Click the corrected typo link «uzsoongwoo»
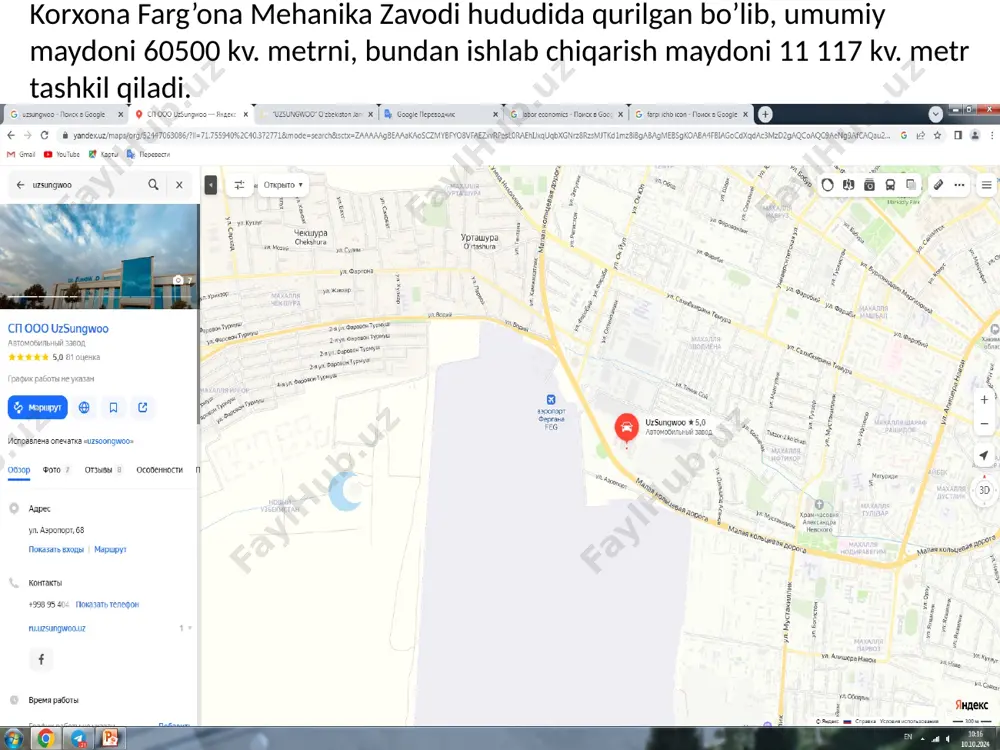1000x750 pixels. click(x=108, y=441)
